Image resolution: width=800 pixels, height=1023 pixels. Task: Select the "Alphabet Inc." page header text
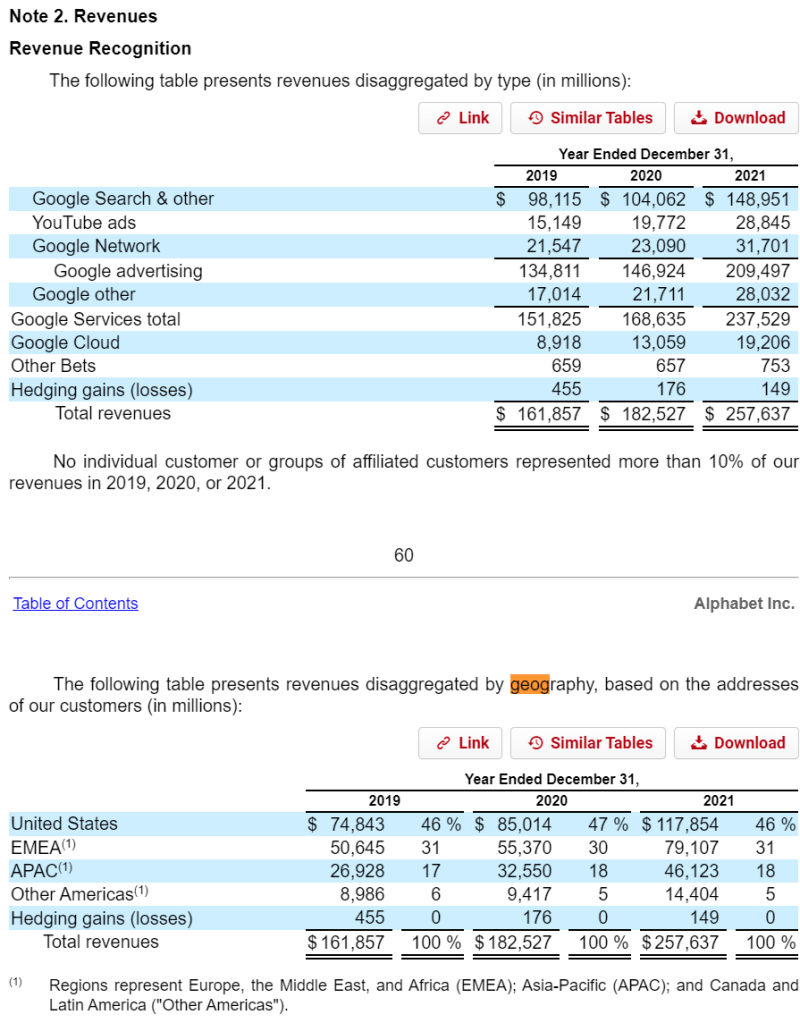(744, 603)
